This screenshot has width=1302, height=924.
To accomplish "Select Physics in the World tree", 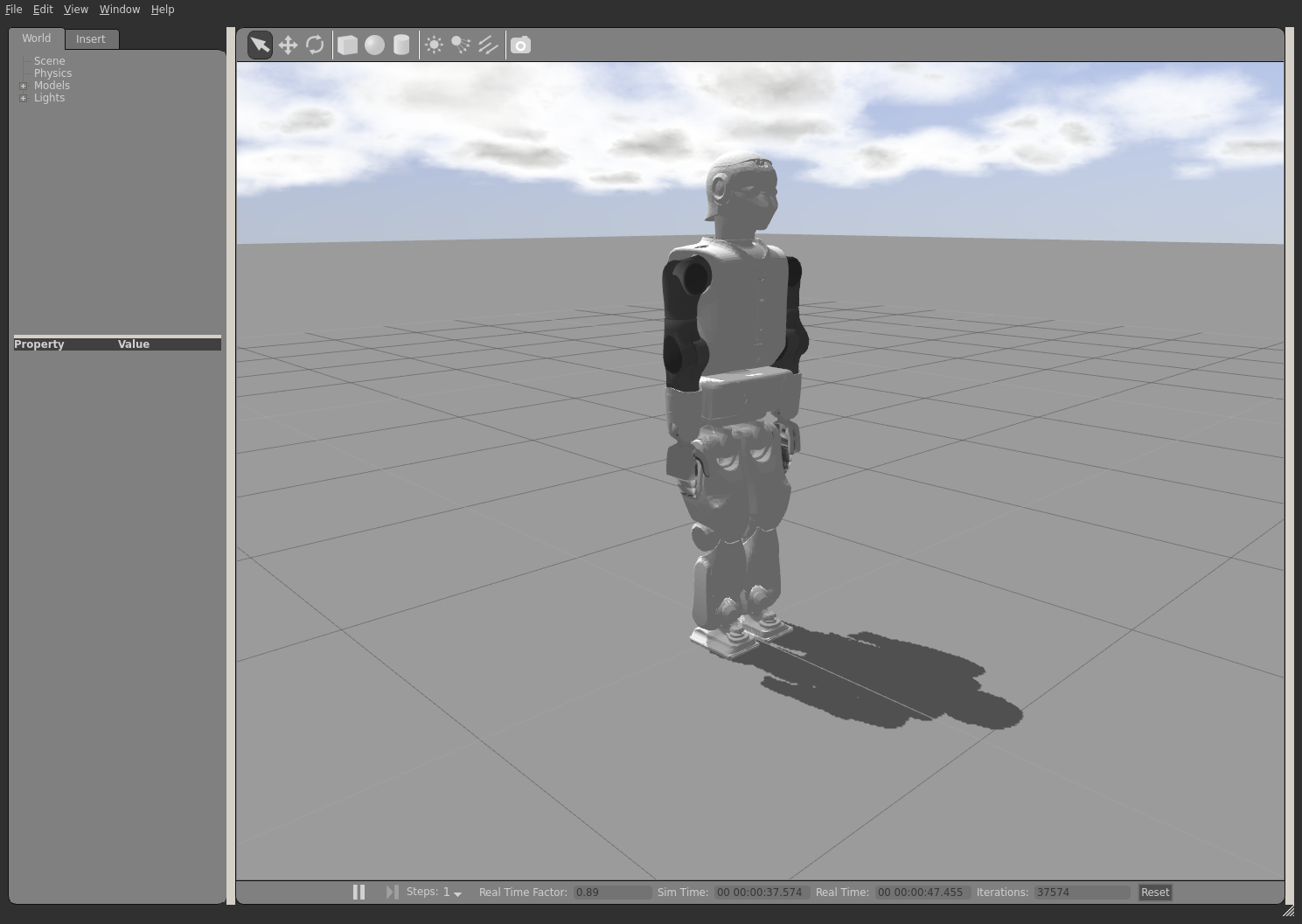I will click(52, 73).
